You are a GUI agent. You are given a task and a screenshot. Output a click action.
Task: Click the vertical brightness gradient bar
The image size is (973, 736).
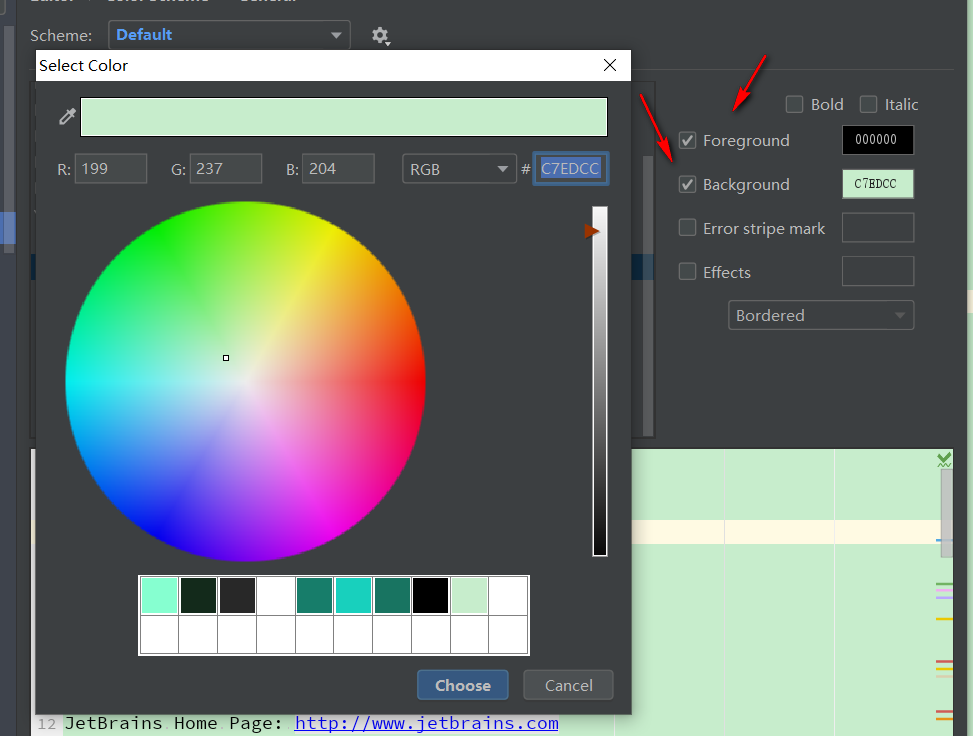[599, 381]
